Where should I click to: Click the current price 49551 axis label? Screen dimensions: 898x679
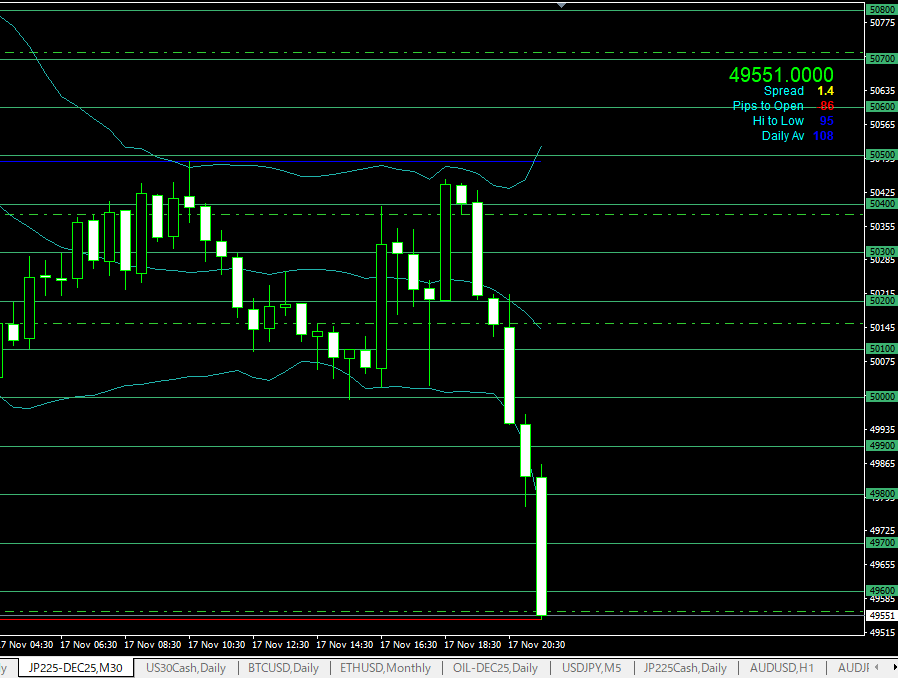click(x=881, y=616)
